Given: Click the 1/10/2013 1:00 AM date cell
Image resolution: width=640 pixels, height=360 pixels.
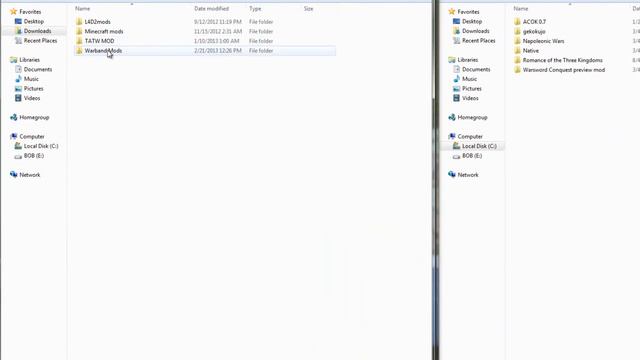Looking at the screenshot, I should click(x=217, y=41).
